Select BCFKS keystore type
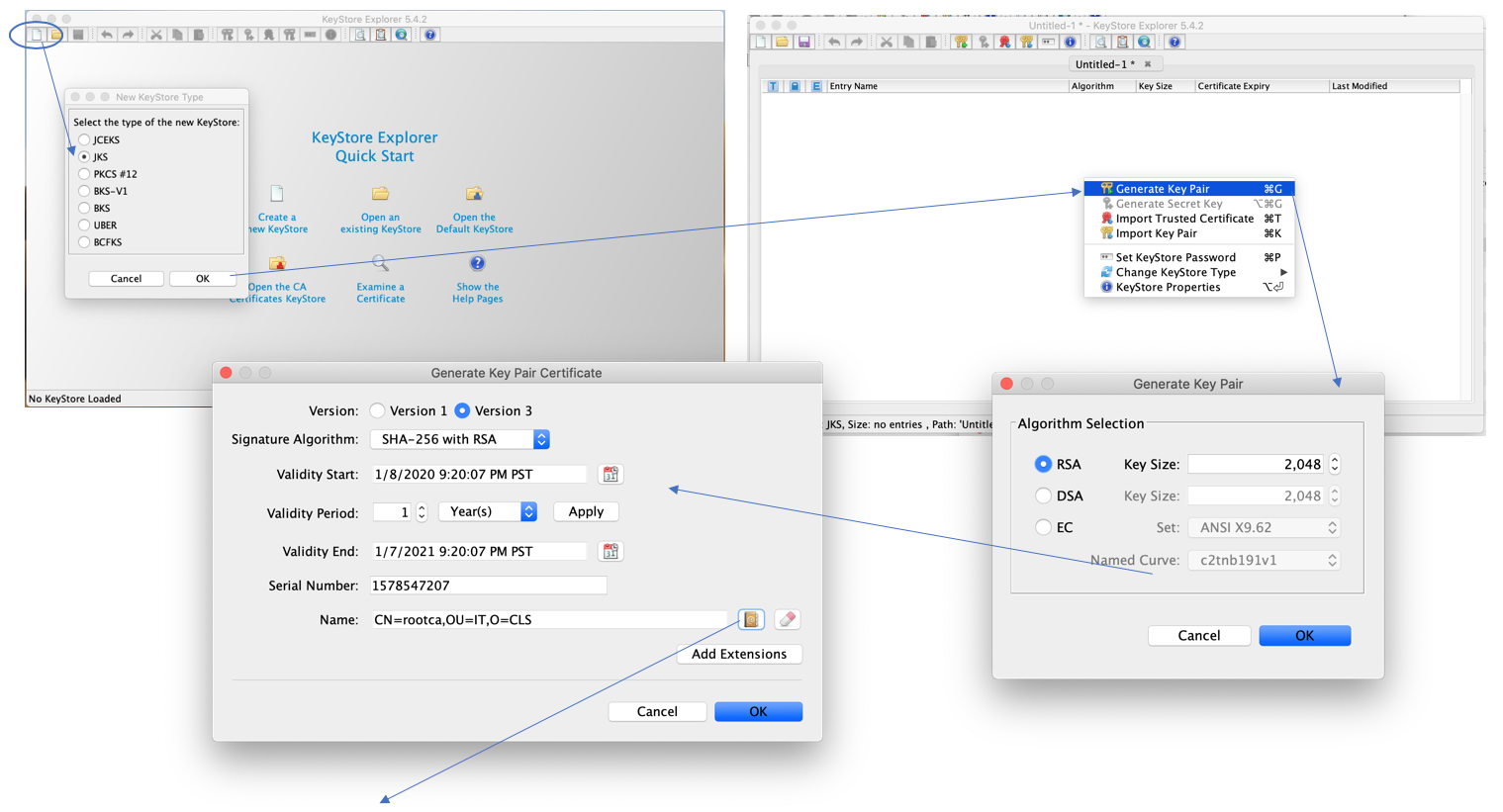Image resolution: width=1503 pixels, height=812 pixels. [84, 242]
